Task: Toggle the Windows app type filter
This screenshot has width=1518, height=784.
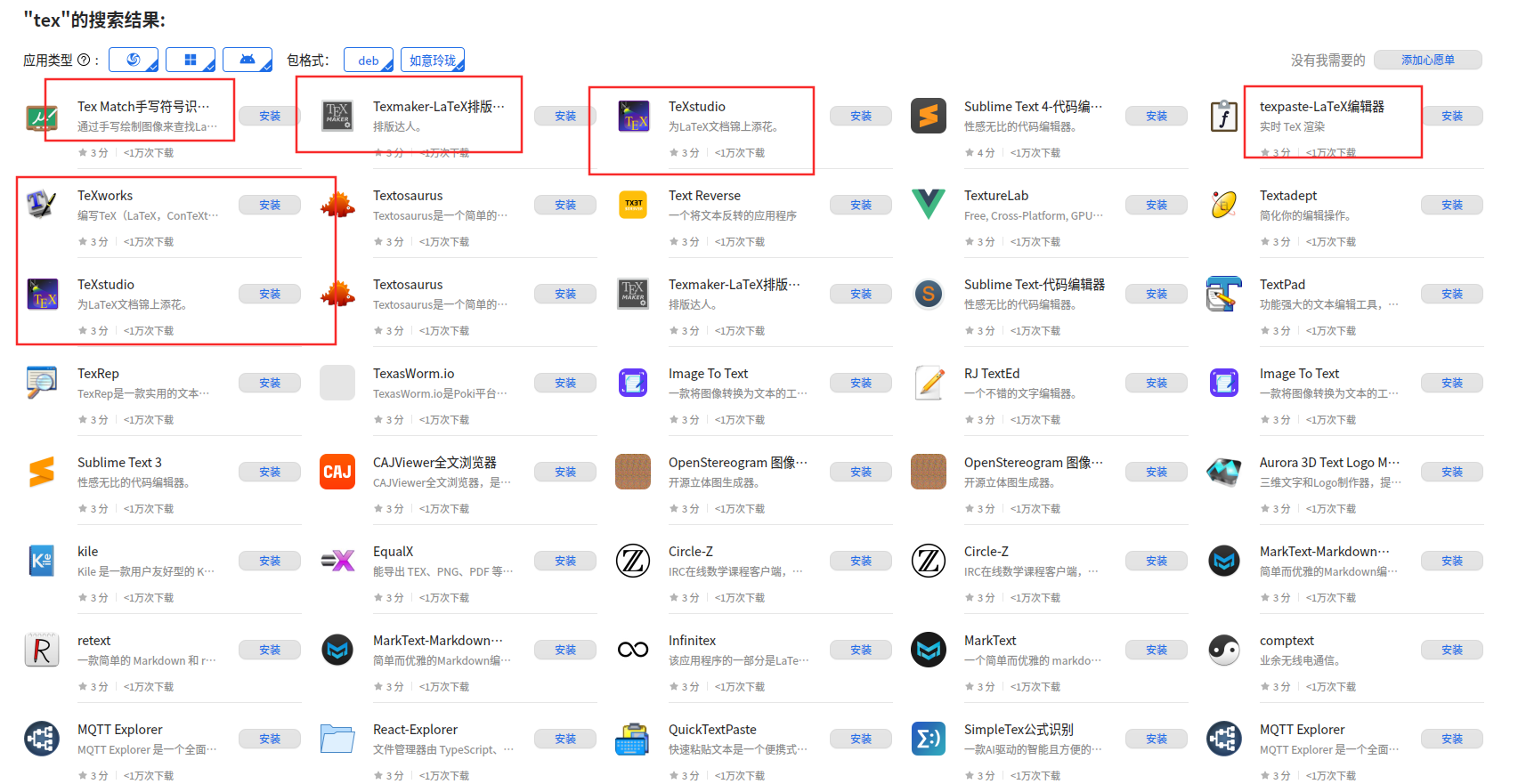Action: (191, 60)
